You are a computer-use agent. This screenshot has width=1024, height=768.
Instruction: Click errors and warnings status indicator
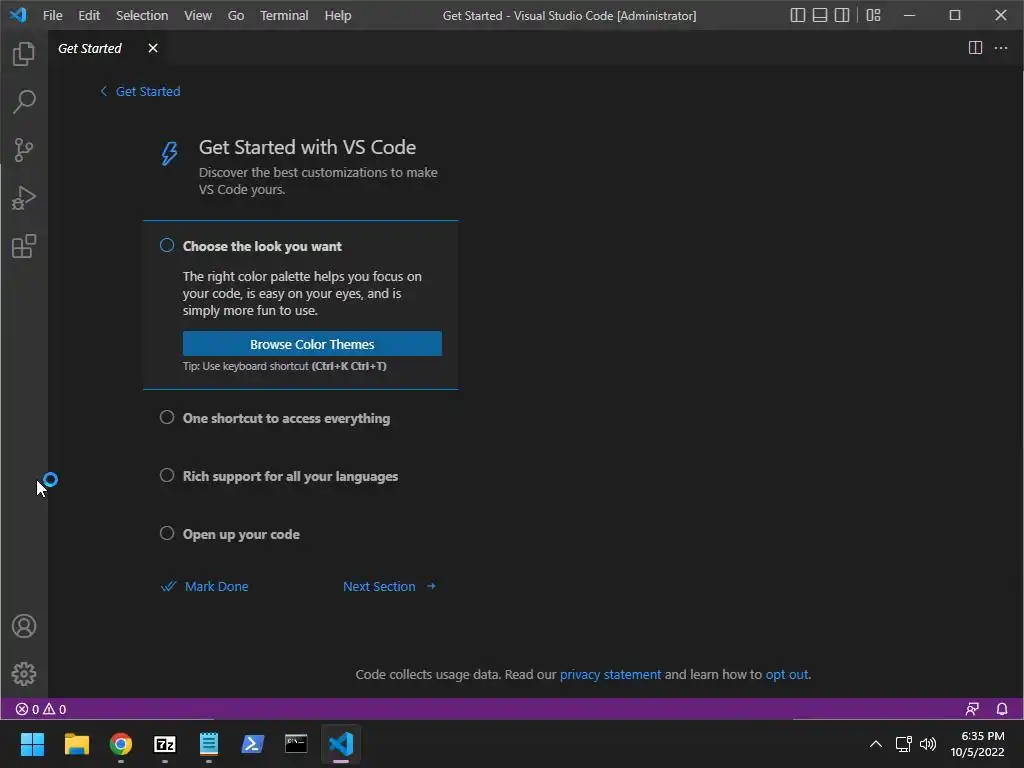(40, 709)
